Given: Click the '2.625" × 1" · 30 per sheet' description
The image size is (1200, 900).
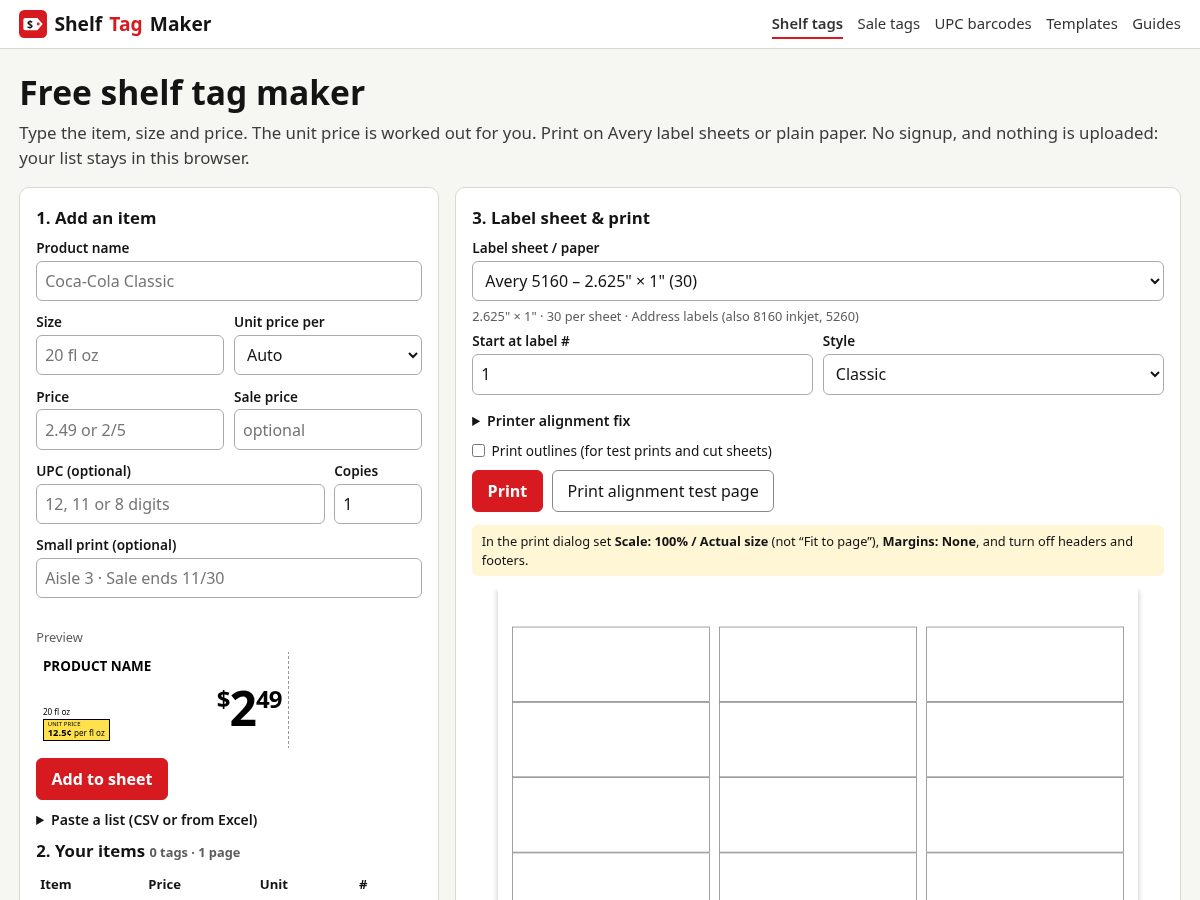Looking at the screenshot, I should pos(665,316).
